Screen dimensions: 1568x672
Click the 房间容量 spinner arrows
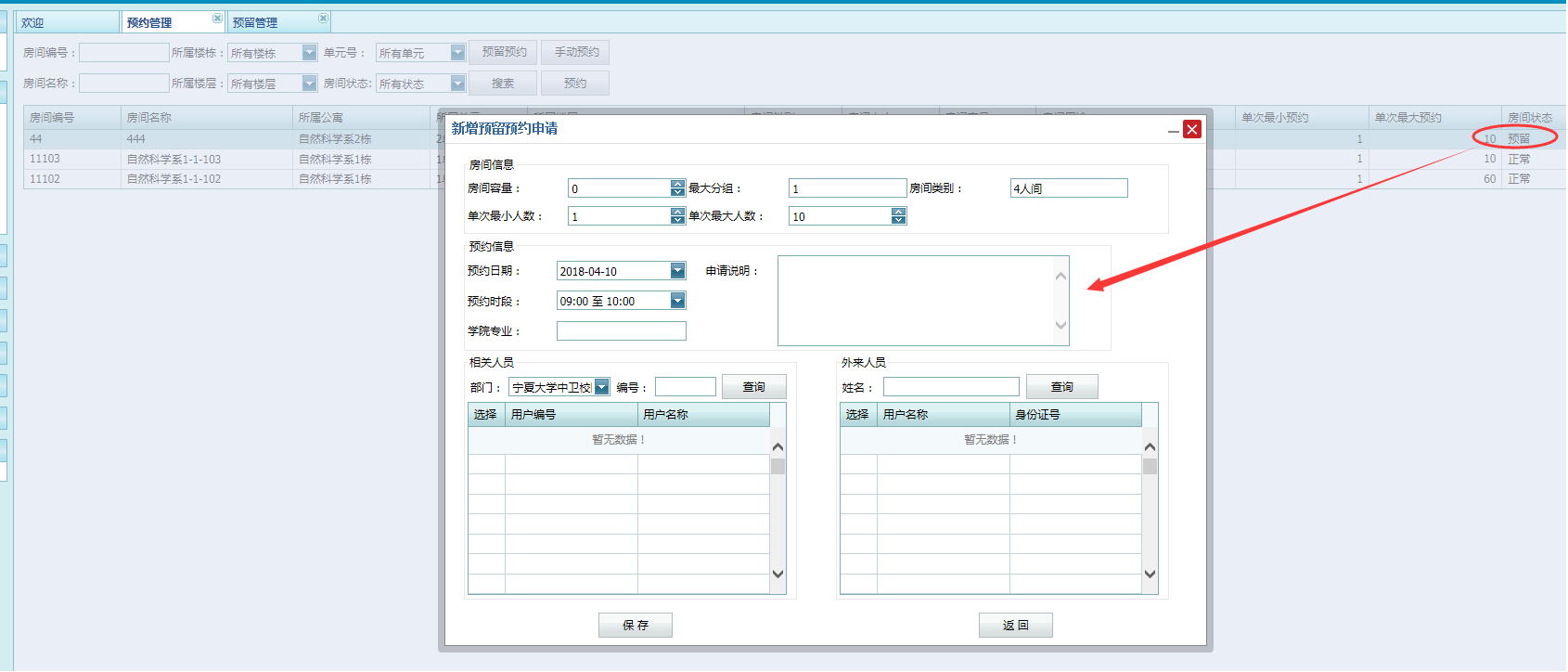(x=677, y=188)
